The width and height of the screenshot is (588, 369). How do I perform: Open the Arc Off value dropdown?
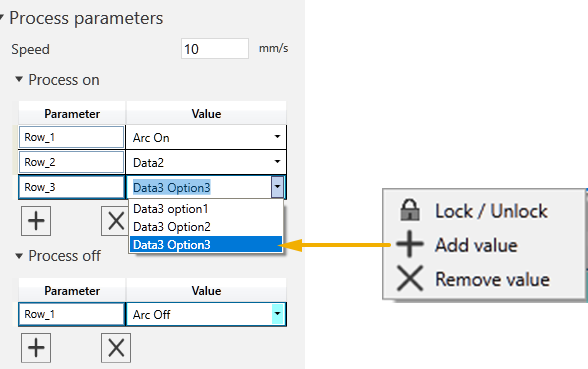coord(278,314)
